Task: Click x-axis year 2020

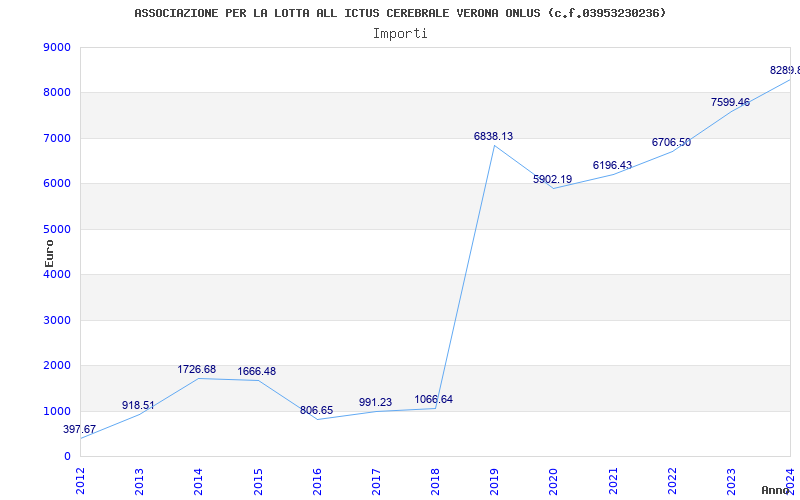Action: [554, 481]
